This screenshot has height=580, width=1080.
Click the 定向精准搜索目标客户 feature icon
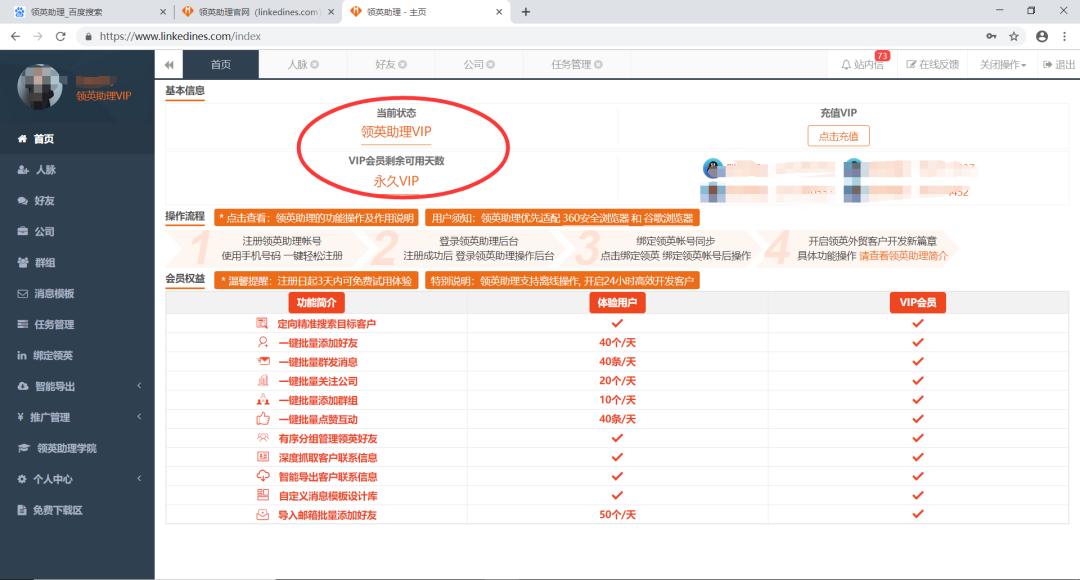coord(262,323)
